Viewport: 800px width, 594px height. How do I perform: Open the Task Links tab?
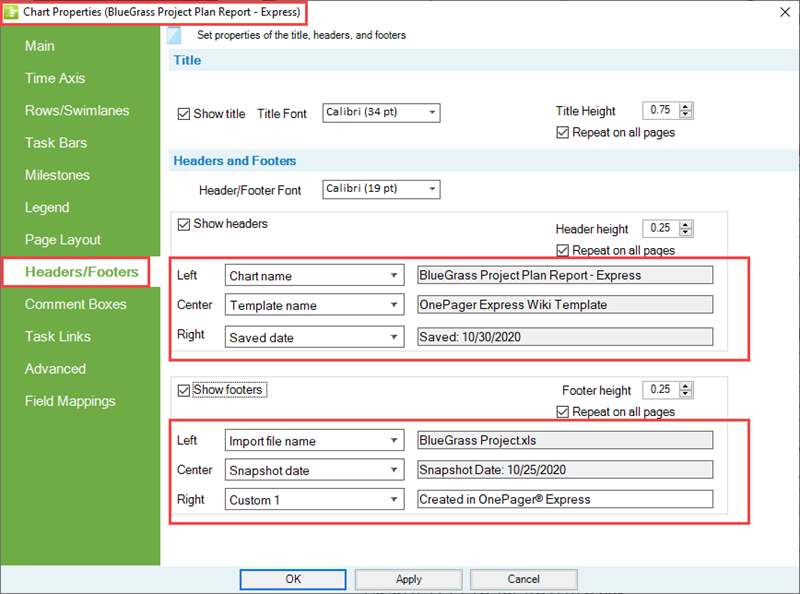(x=58, y=336)
